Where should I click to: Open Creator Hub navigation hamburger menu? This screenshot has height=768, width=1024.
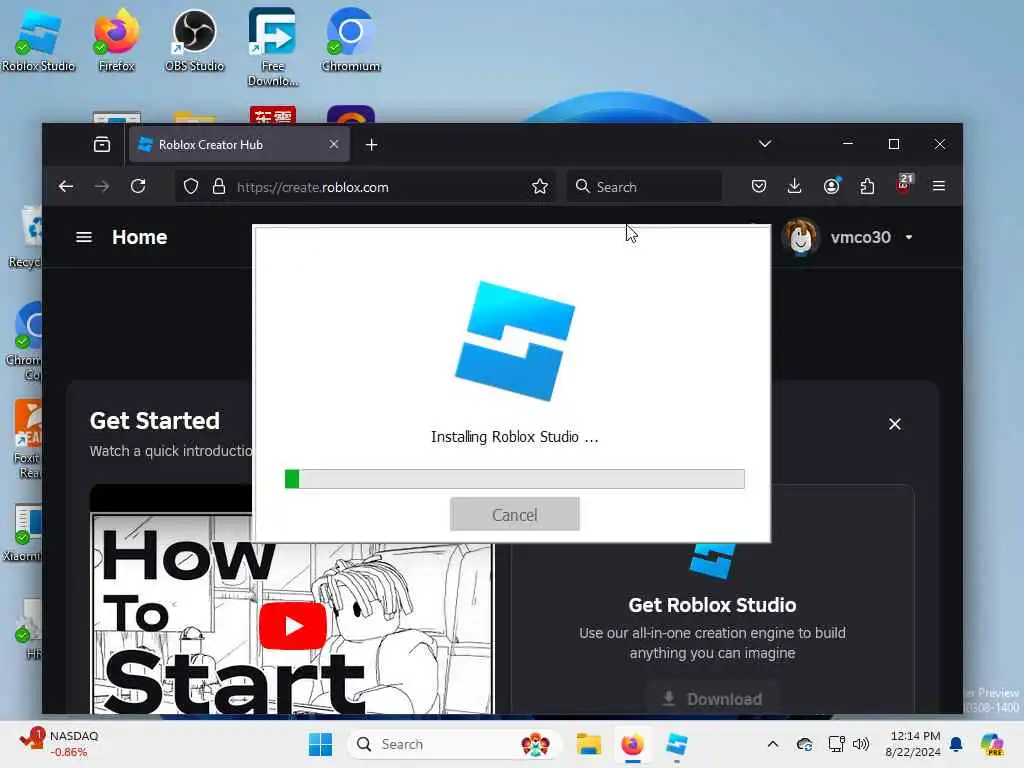84,237
